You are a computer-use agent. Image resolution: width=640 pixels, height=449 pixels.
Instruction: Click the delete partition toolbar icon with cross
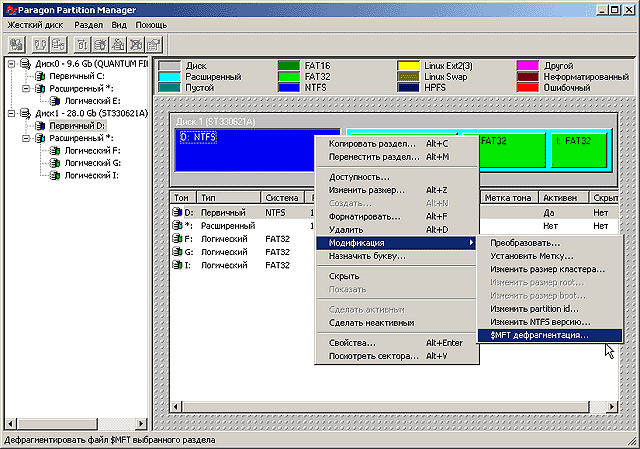point(136,44)
